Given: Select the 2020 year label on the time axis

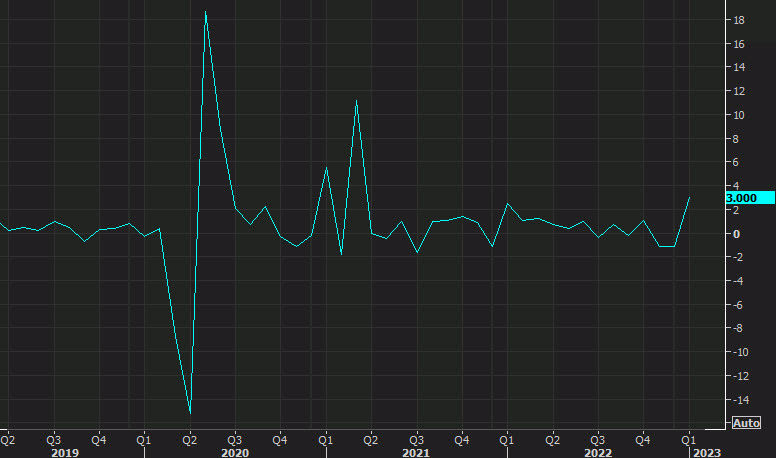Looking at the screenshot, I should [x=235, y=453].
